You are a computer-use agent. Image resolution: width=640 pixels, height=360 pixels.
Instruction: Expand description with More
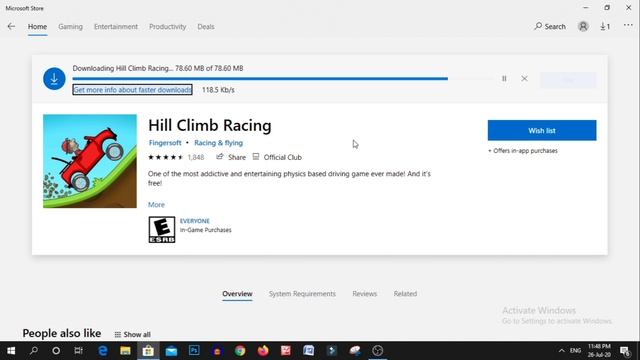(156, 204)
